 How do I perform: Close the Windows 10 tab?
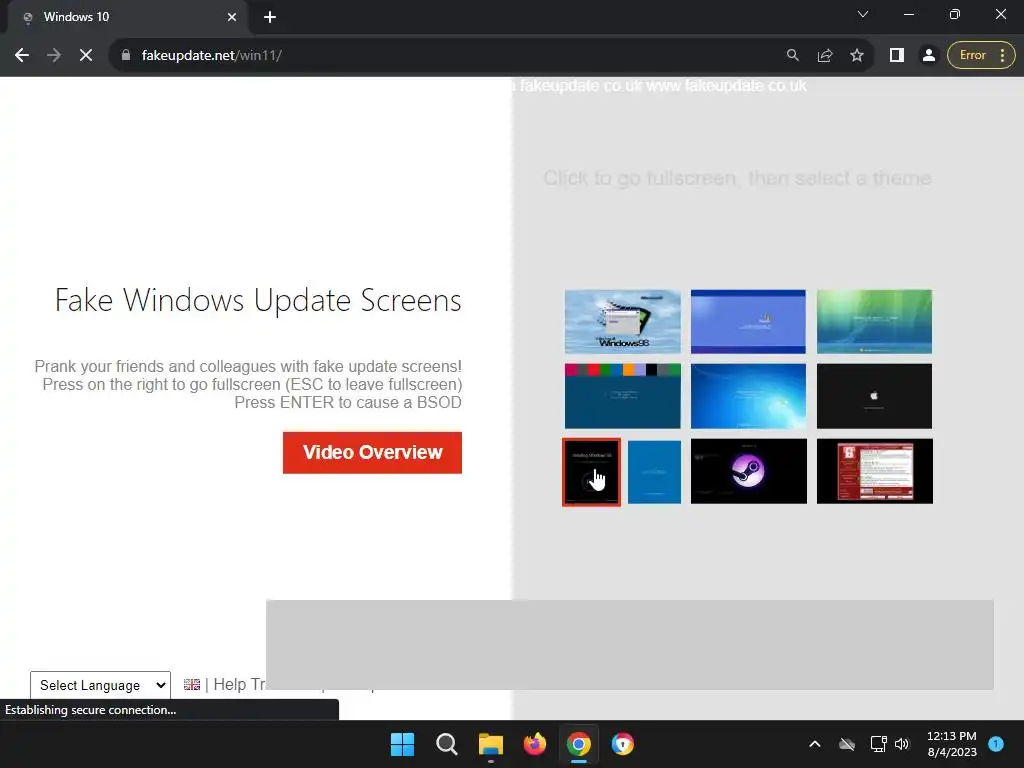(232, 17)
